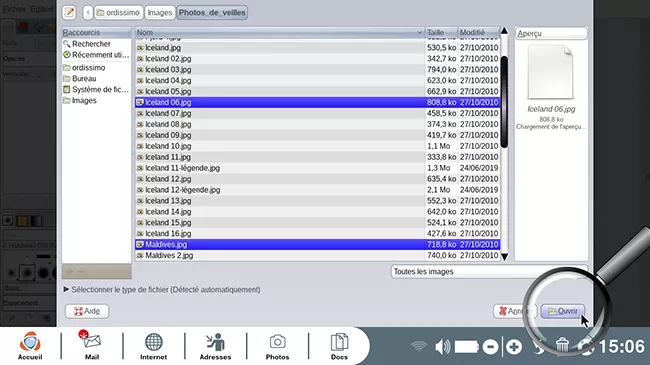Open Adresses in the taskbar
Image resolution: width=650 pixels, height=365 pixels.
tap(215, 346)
